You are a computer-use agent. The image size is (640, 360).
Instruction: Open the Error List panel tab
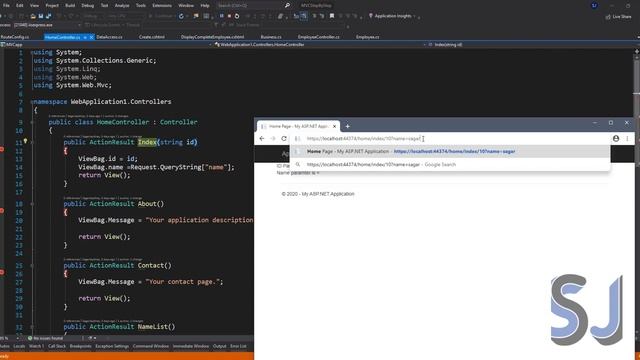tap(238, 346)
